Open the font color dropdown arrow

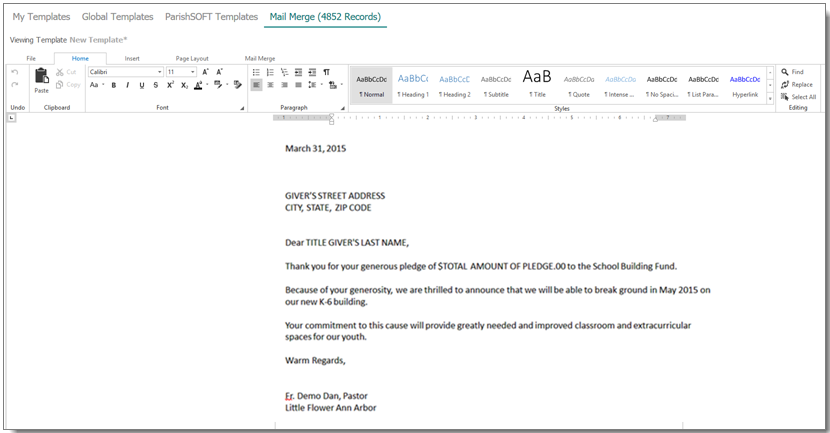(206, 85)
